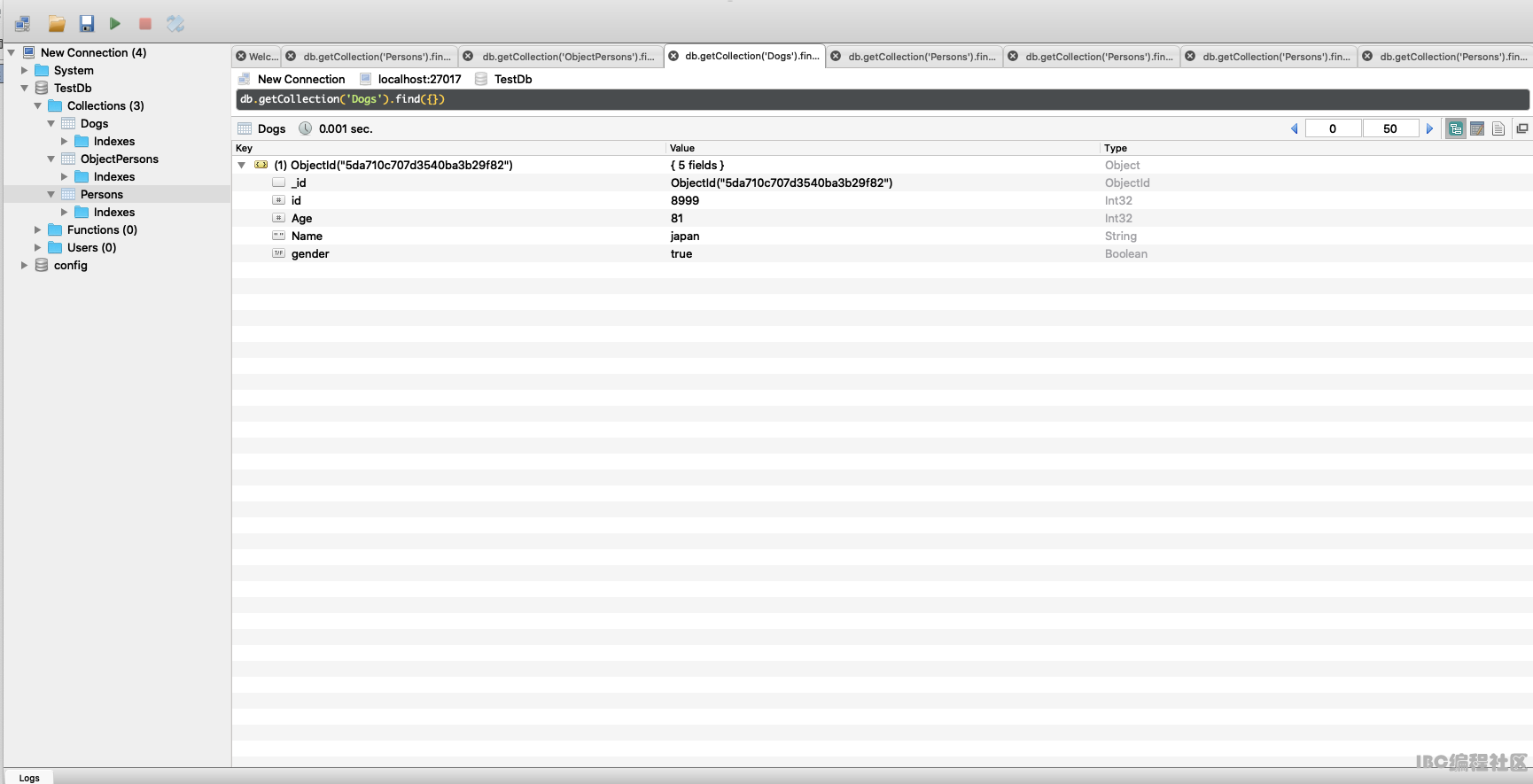Expand the Indexes folder under Persons
Screen dimensions: 1533x784
65,212
